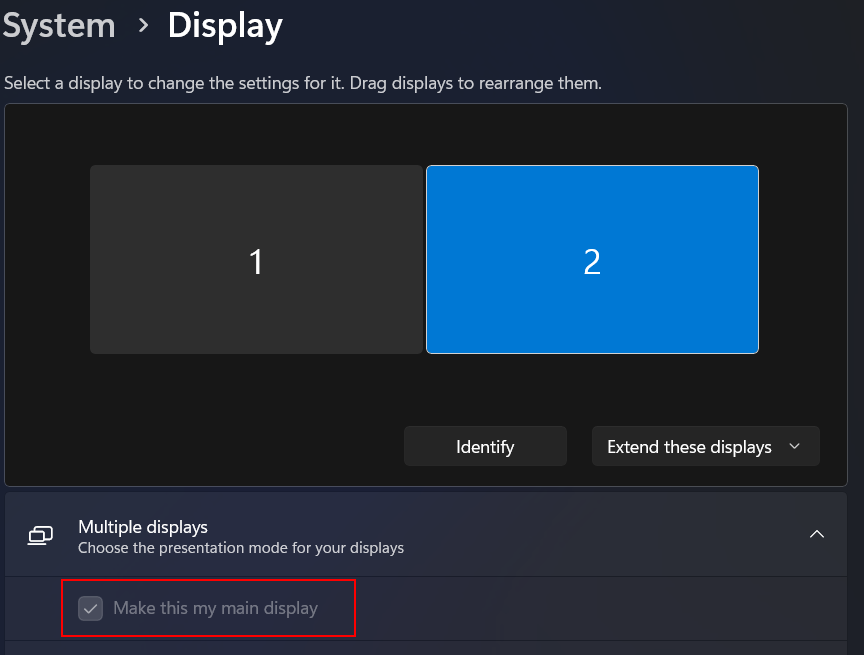Click the breadcrumb chevron after System

tap(143, 25)
